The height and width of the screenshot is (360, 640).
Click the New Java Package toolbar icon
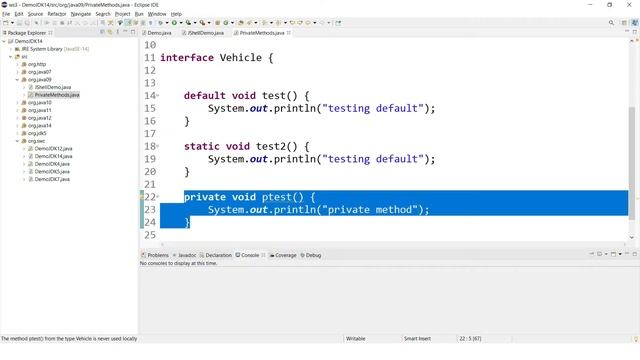tap(218, 23)
